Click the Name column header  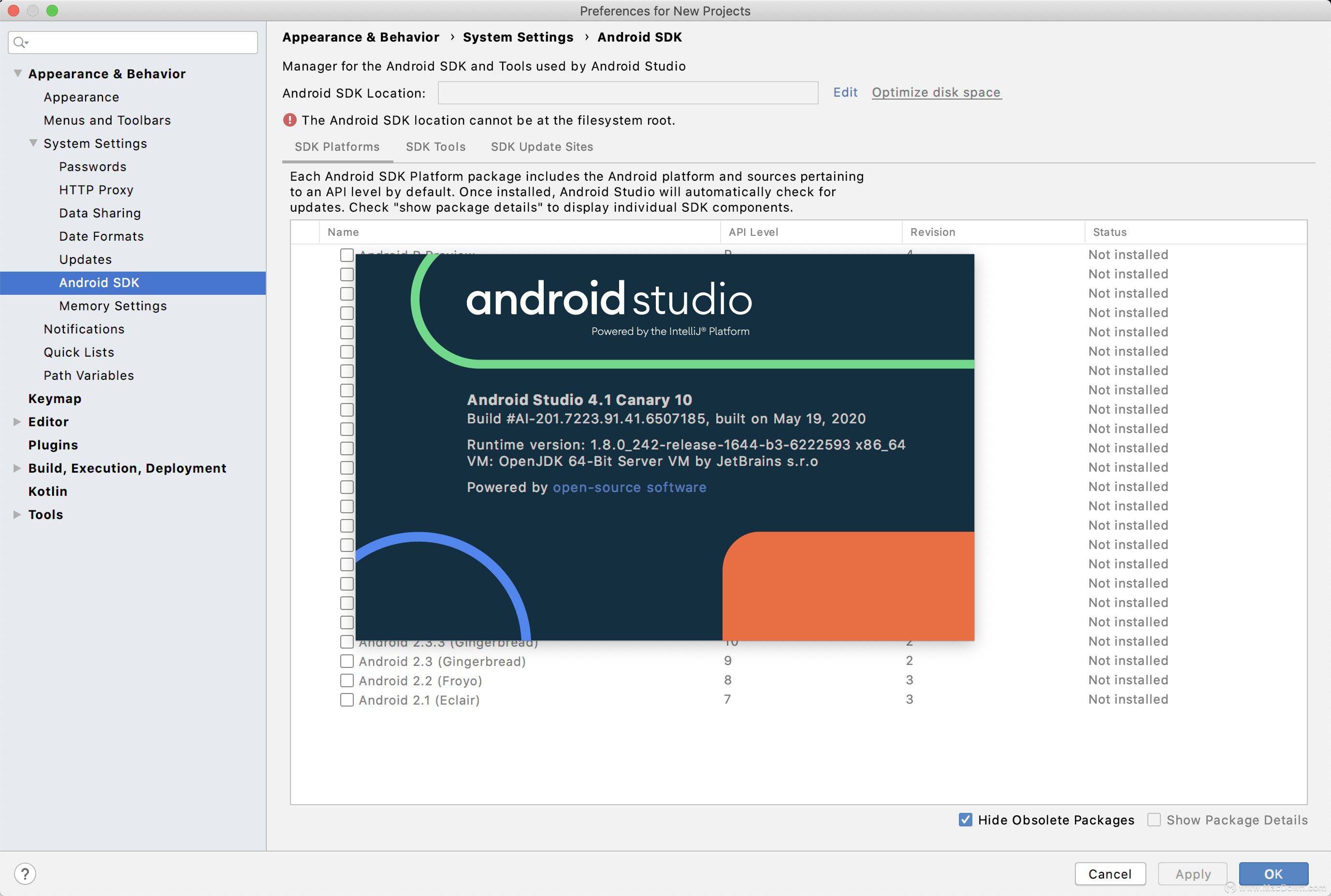[x=520, y=232]
